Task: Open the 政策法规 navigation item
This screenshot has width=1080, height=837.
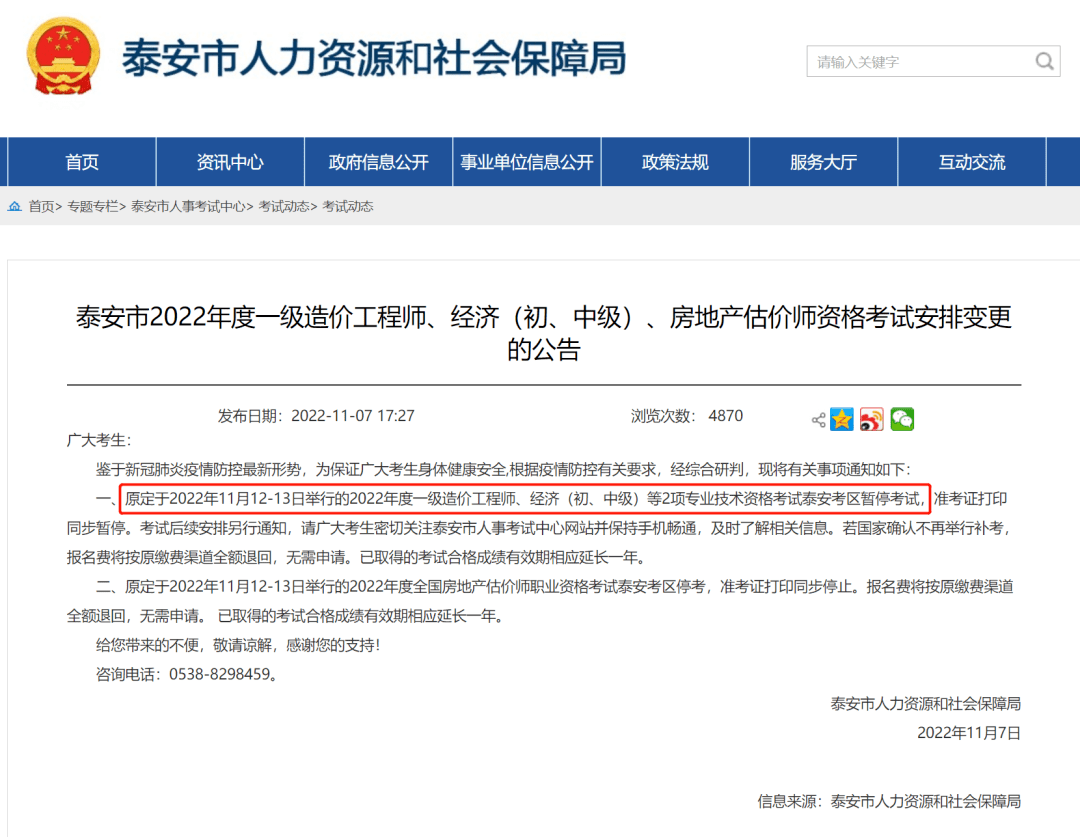Action: point(675,161)
